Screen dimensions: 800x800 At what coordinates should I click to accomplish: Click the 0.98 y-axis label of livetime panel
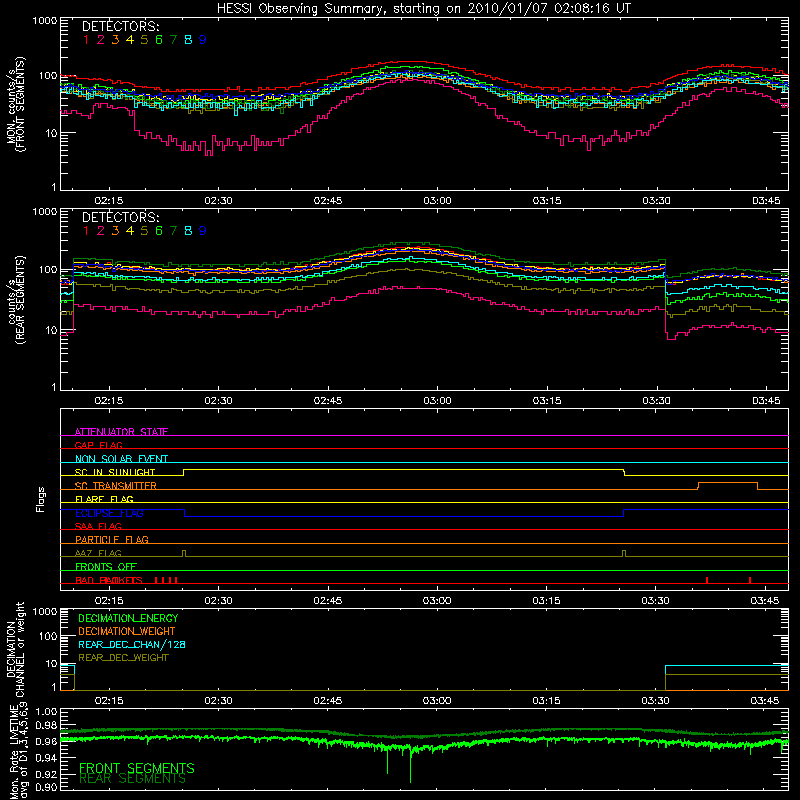click(46, 725)
